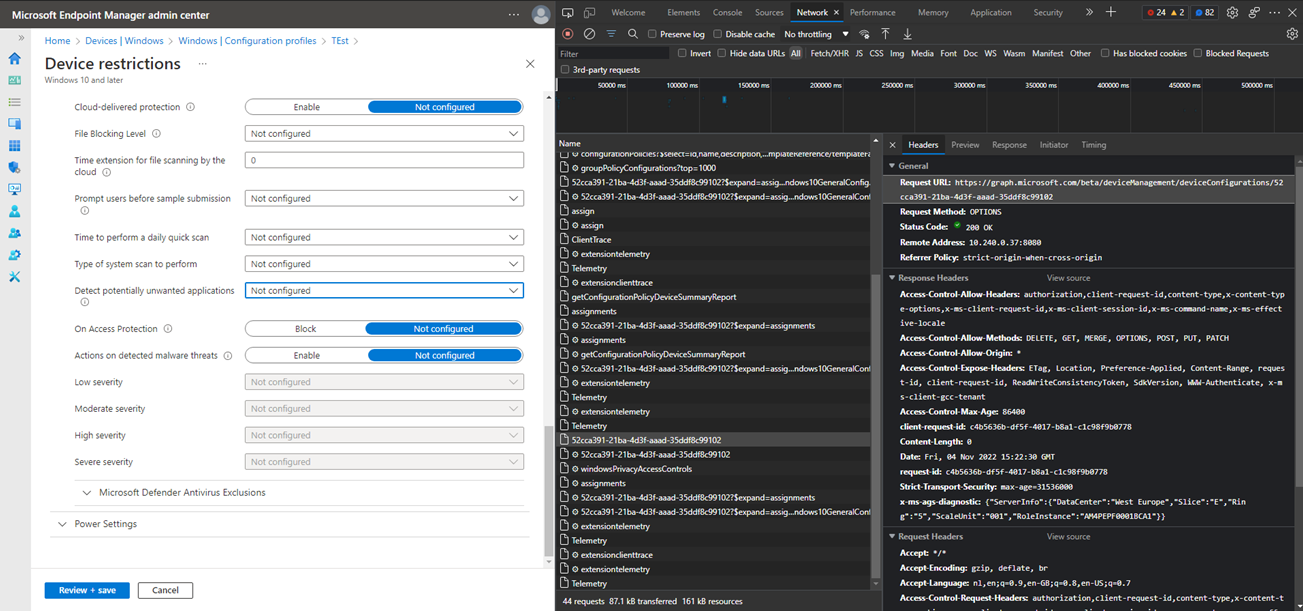Open Devices icon in the left sidebar
Image resolution: width=1303 pixels, height=611 pixels.
point(14,124)
